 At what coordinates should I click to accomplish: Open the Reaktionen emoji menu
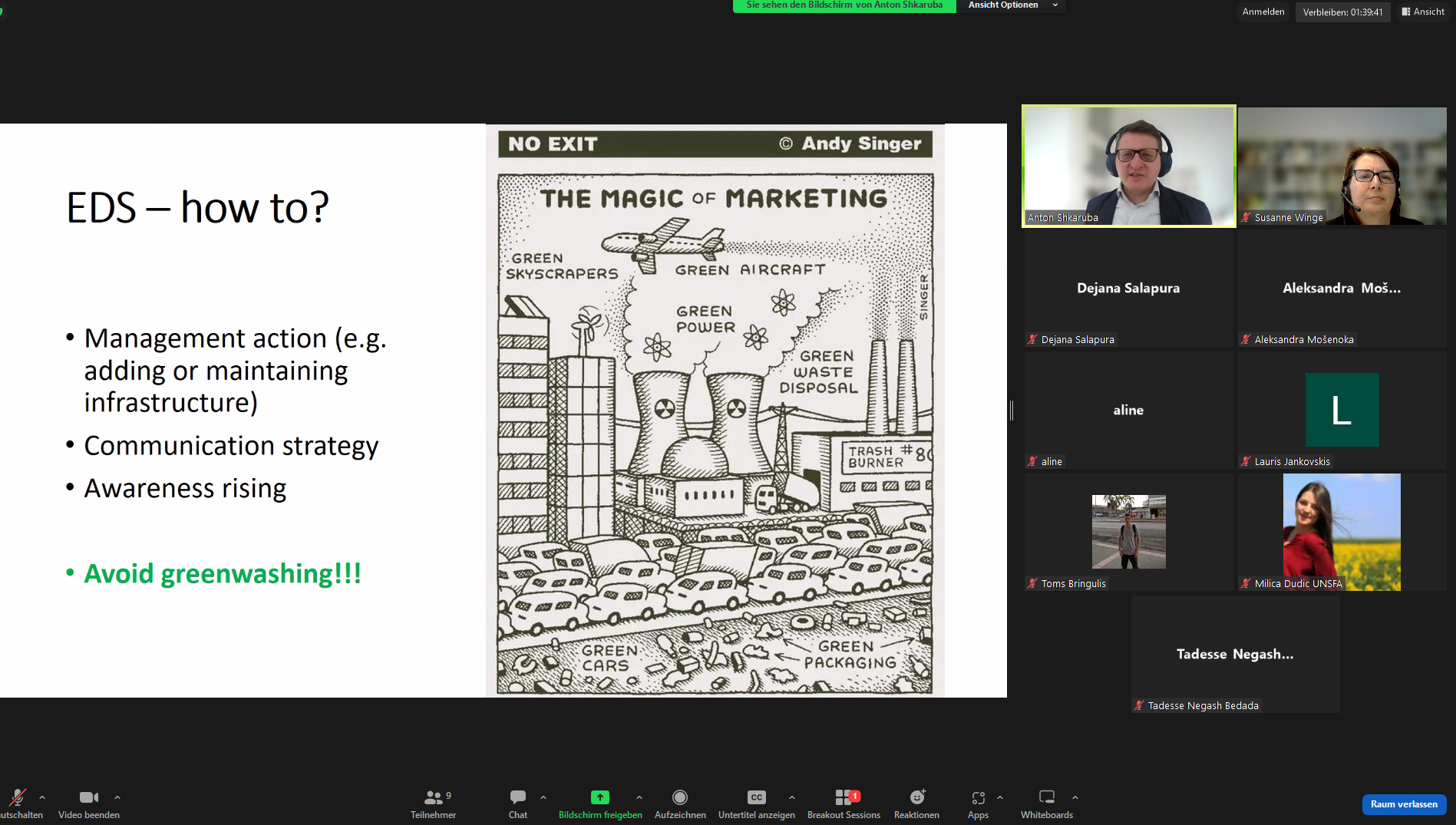pyautogui.click(x=916, y=804)
